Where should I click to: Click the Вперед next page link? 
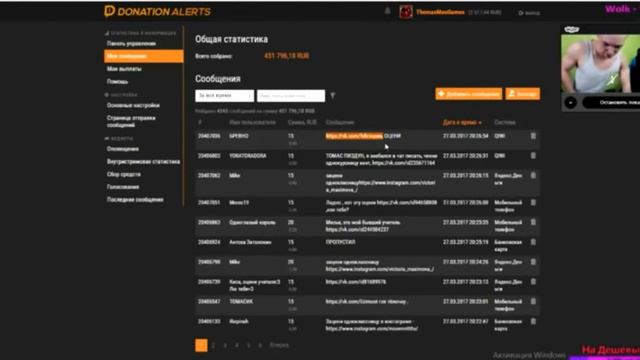[279, 345]
